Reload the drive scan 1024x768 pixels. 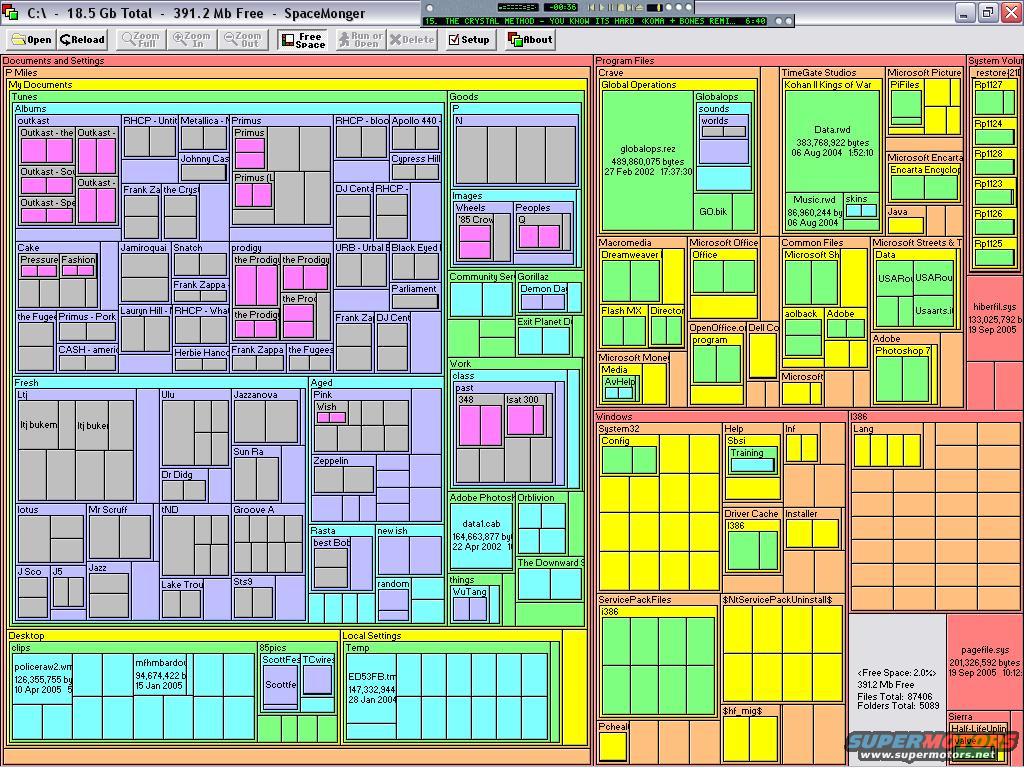(x=83, y=40)
